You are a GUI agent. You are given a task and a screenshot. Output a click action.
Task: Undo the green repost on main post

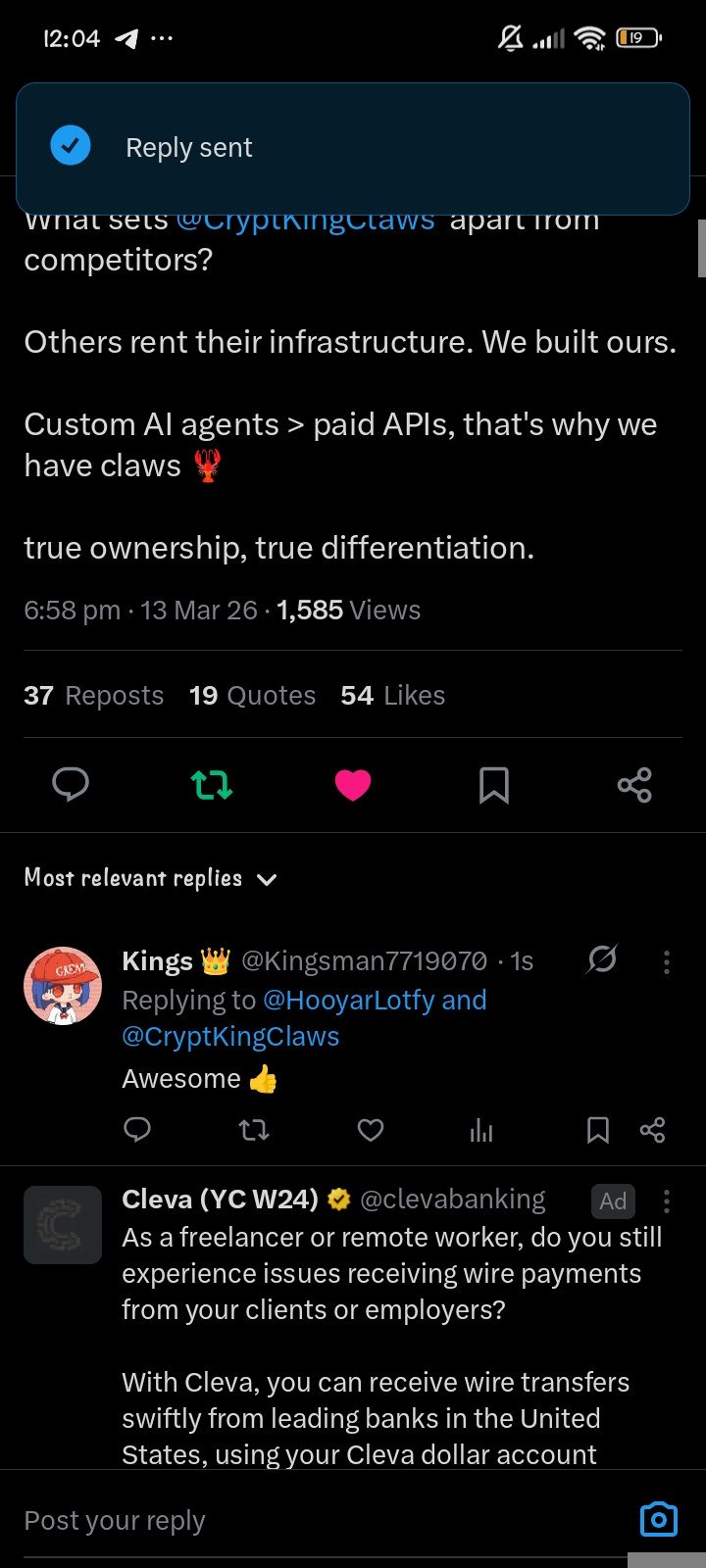pos(212,785)
